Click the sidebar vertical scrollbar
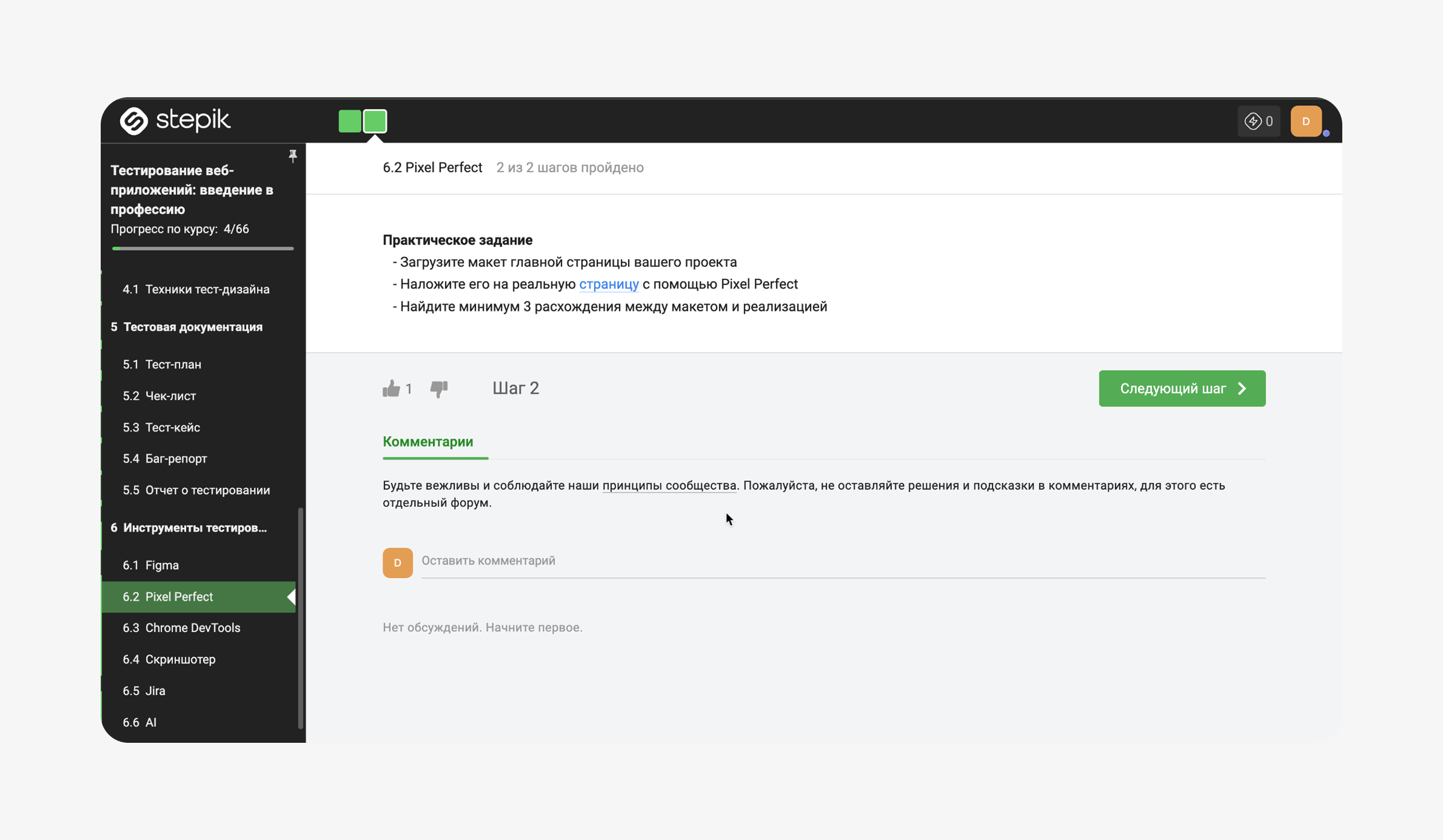This screenshot has height=840, width=1443. pos(300,617)
